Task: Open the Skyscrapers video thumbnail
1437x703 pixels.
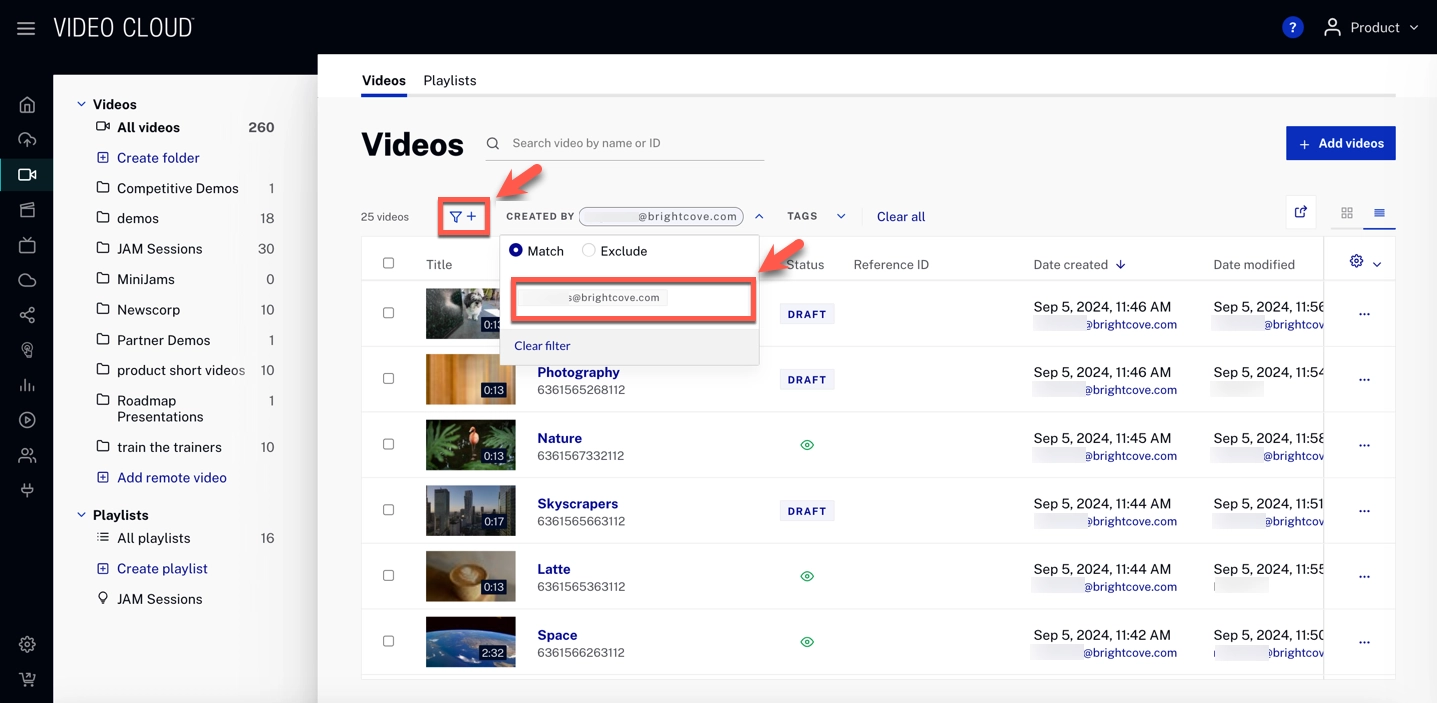Action: (x=470, y=510)
